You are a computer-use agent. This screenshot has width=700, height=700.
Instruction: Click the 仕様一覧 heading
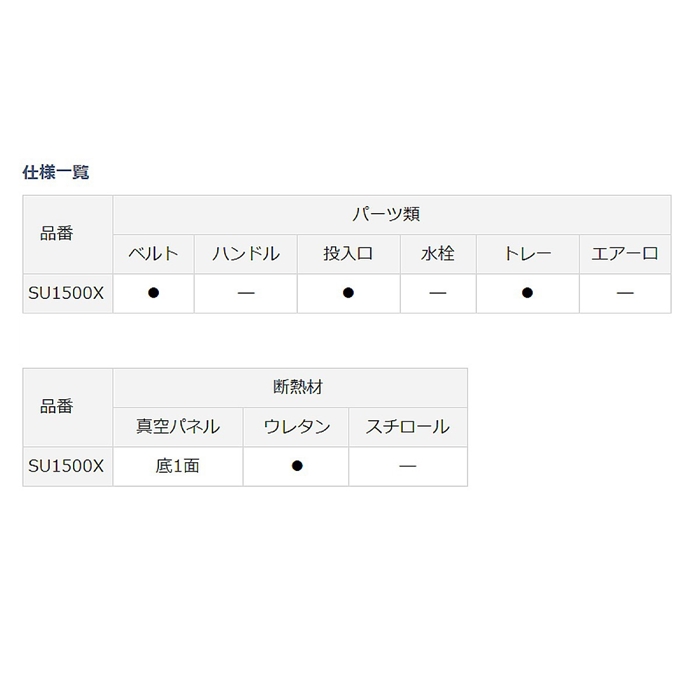coord(56,172)
